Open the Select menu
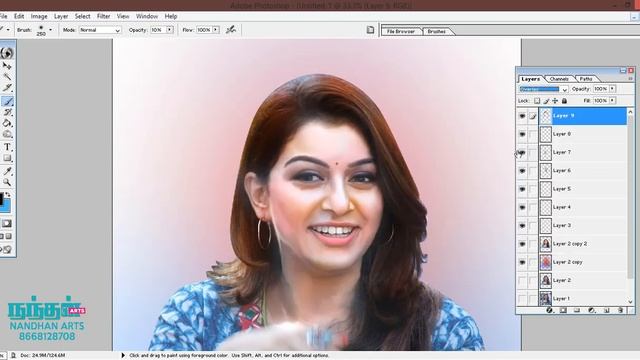 pyautogui.click(x=82, y=16)
